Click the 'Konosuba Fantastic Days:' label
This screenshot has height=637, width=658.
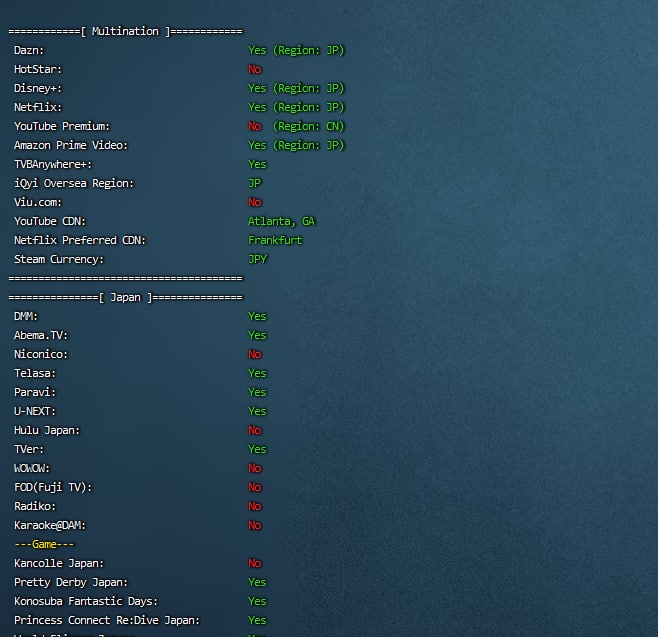pos(86,601)
